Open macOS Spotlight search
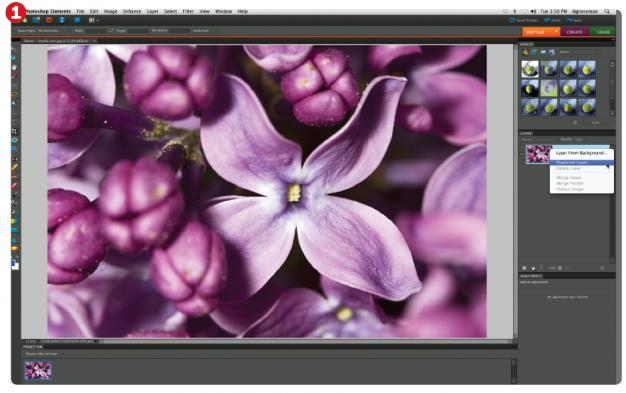The width and height of the screenshot is (626, 393). [607, 11]
